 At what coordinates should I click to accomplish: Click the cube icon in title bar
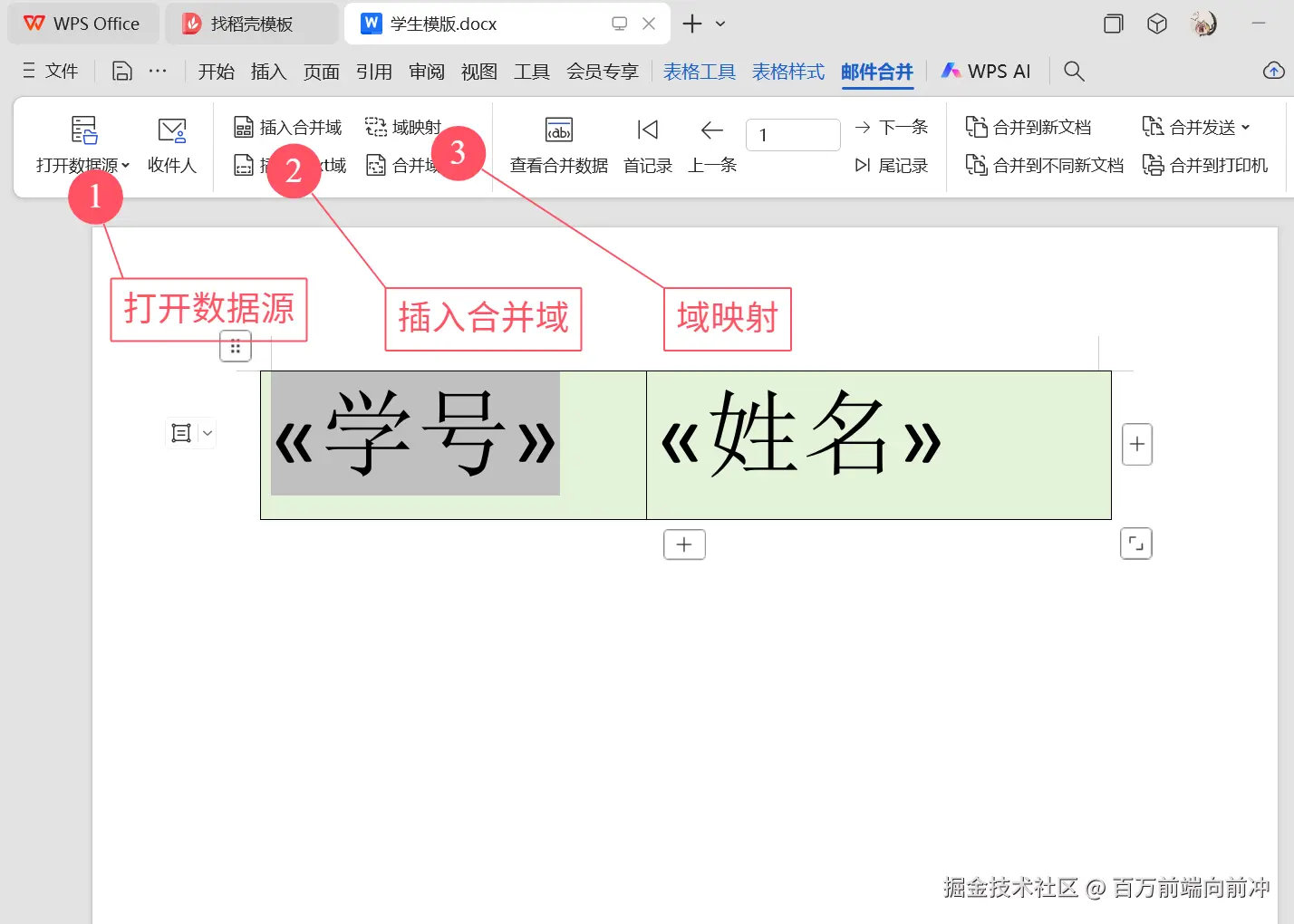click(1157, 24)
